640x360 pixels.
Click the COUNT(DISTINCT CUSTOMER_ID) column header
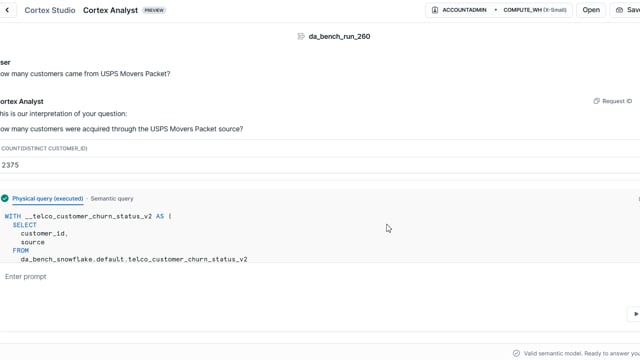44,148
